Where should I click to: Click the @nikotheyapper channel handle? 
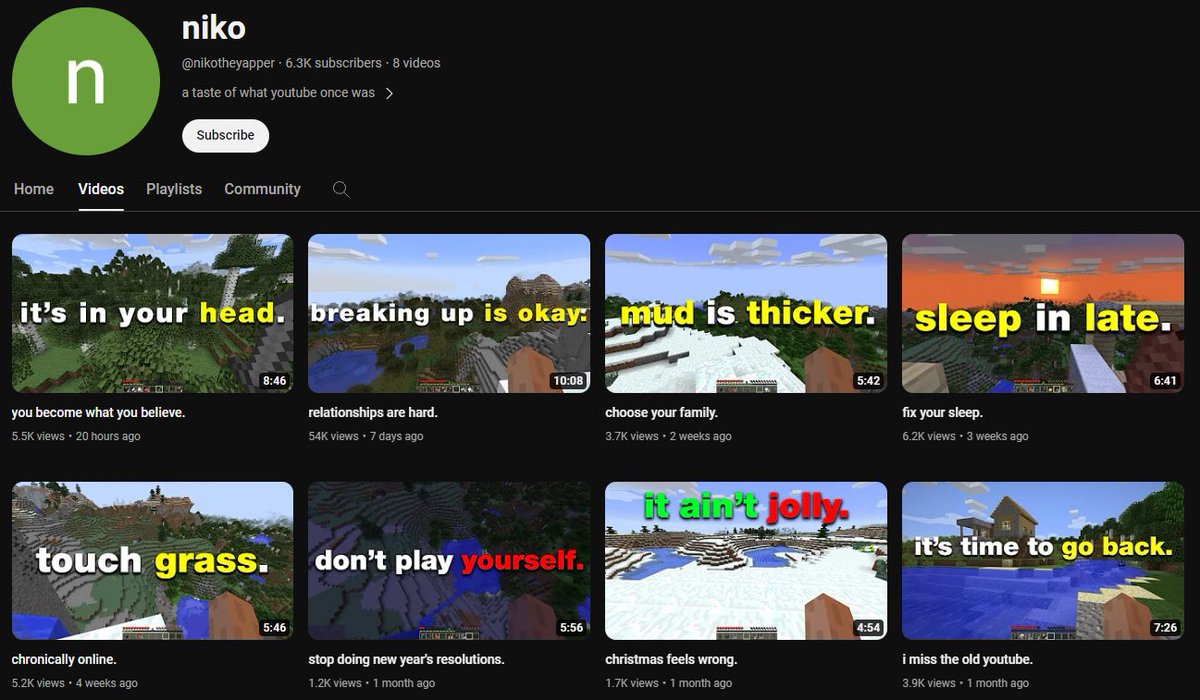[225, 62]
